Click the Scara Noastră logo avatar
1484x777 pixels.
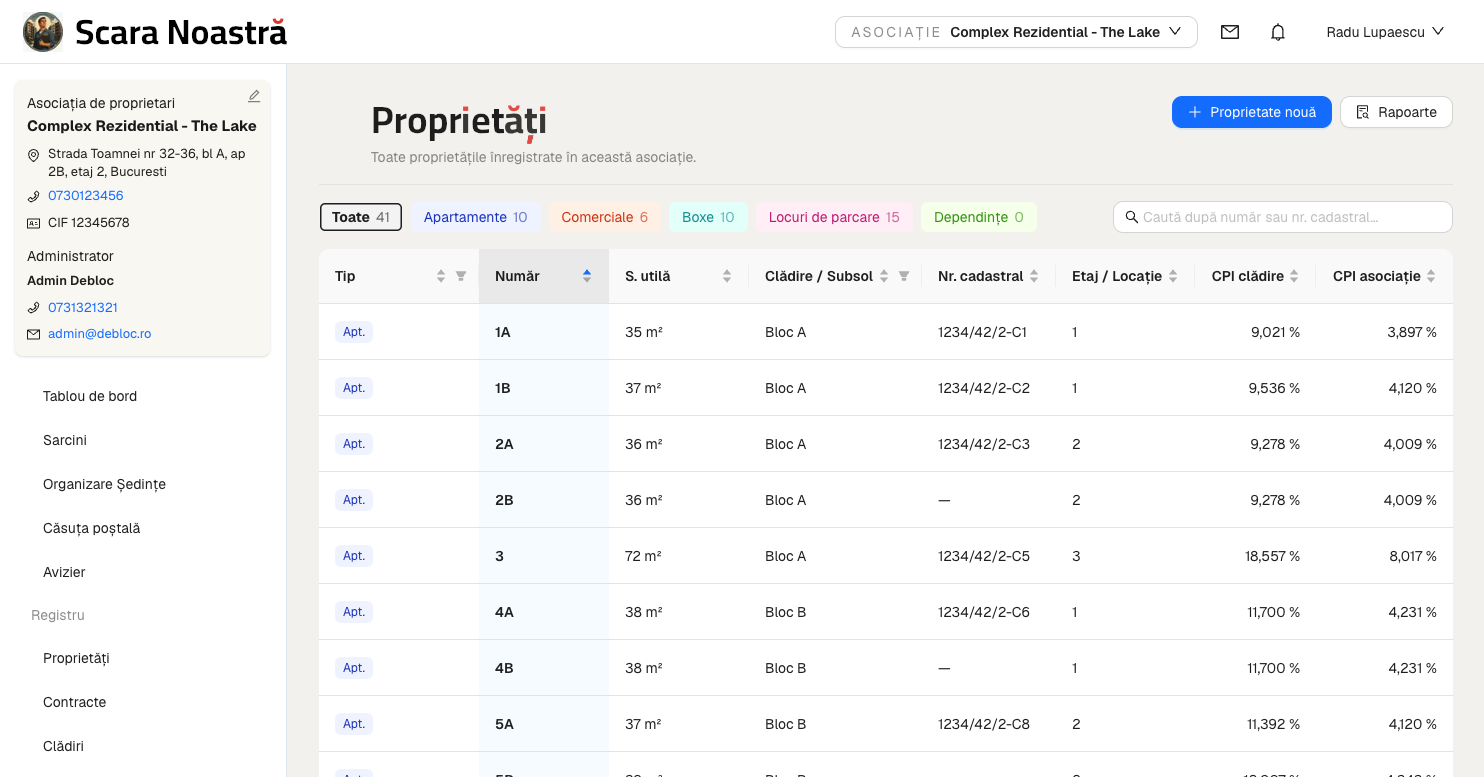43,32
